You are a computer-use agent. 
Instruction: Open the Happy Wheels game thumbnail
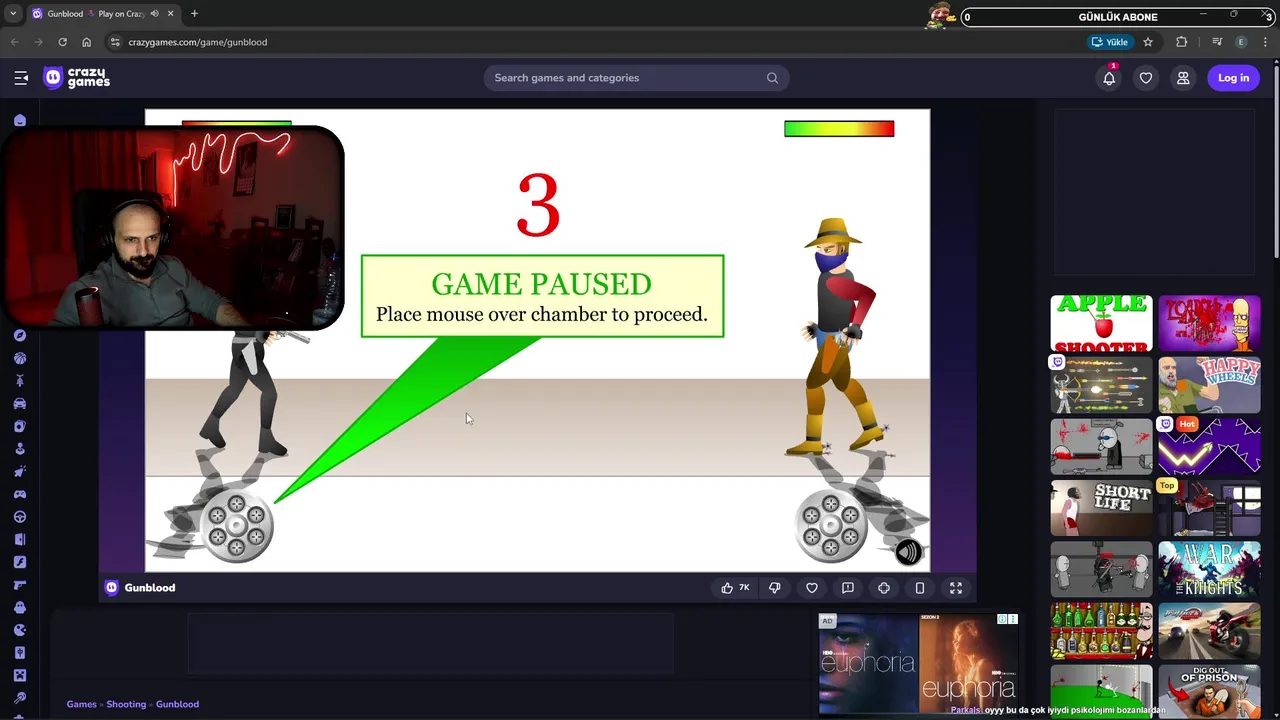click(x=1209, y=385)
